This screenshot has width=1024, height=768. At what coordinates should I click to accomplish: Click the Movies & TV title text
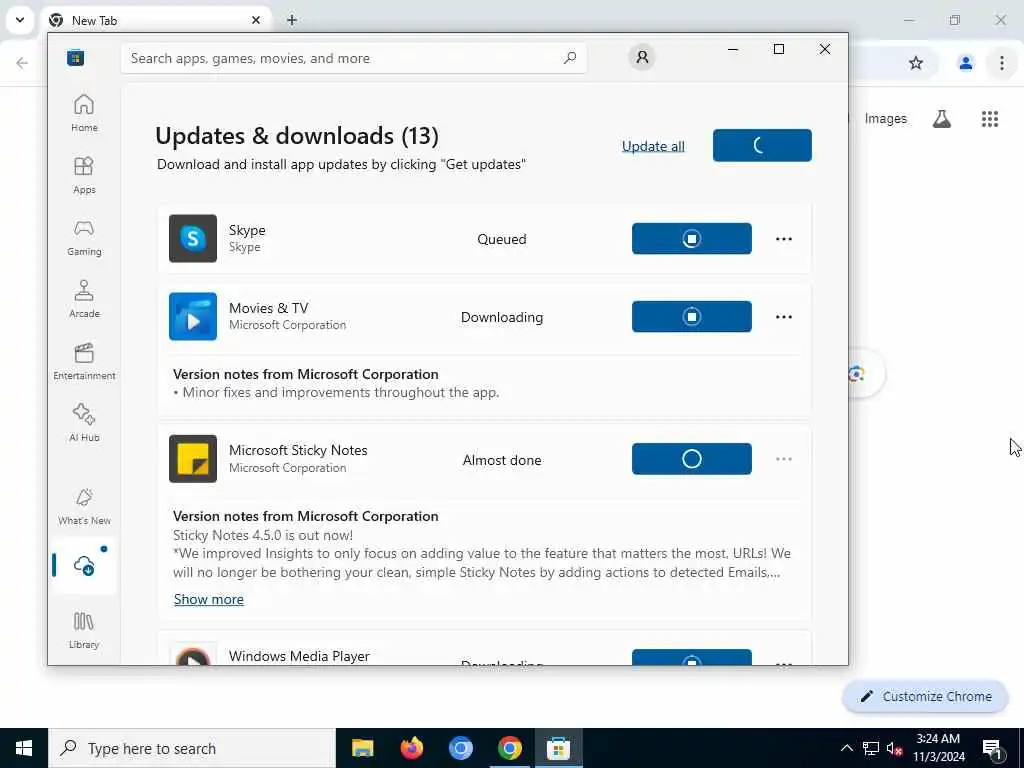[x=268, y=308]
